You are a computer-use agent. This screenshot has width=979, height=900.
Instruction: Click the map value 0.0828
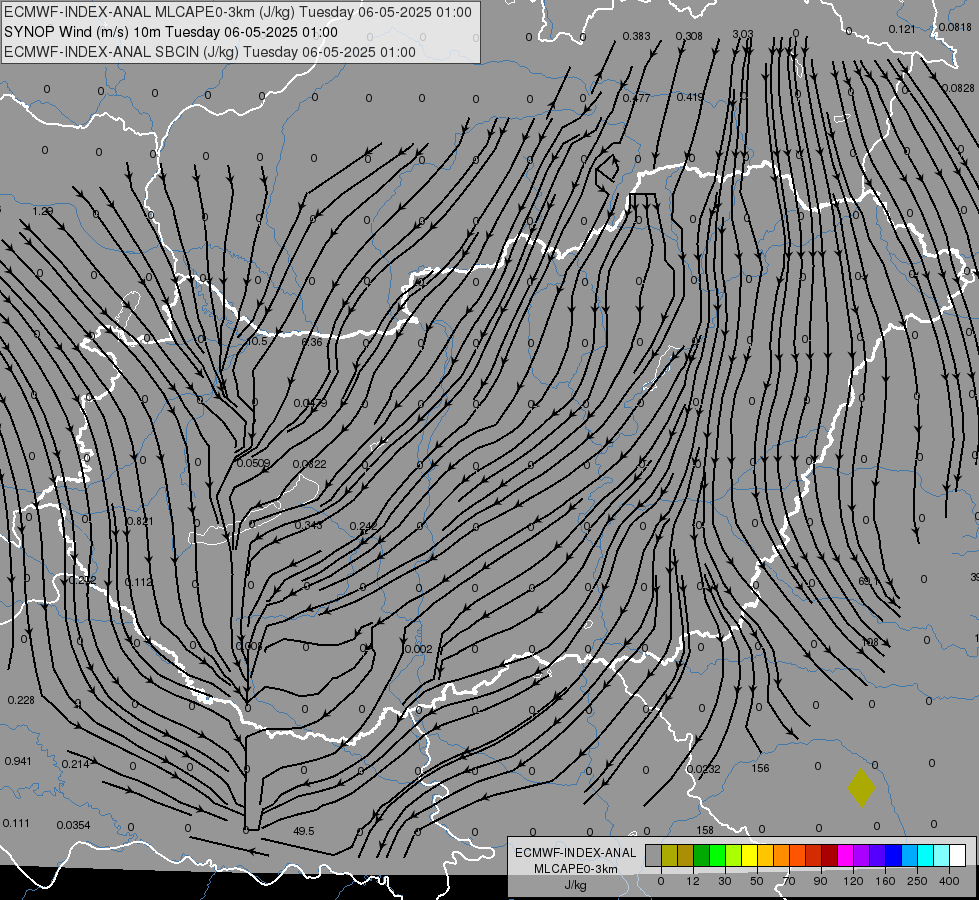(958, 88)
